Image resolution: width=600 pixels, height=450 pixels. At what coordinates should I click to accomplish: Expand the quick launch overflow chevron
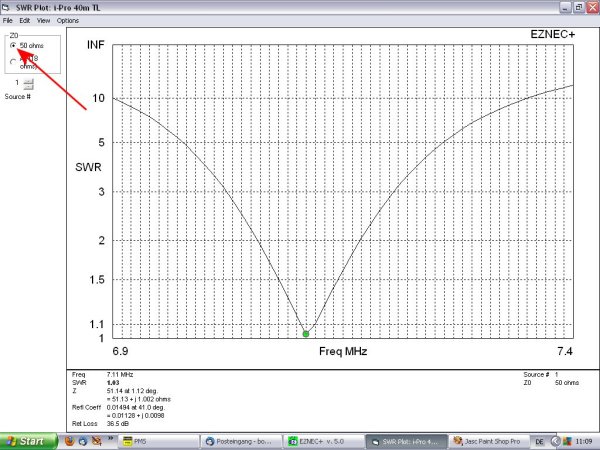110,439
